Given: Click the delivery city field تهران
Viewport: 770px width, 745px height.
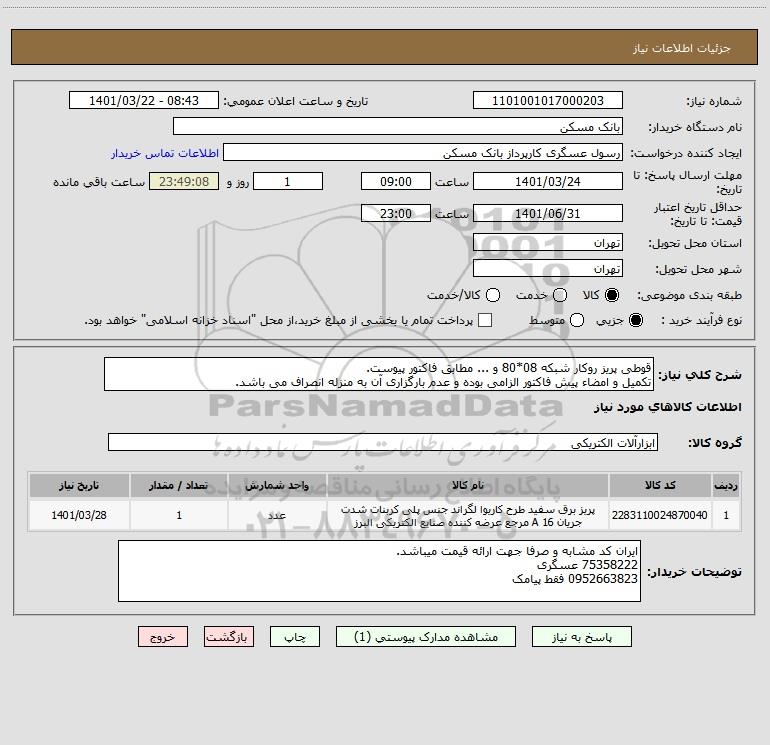Looking at the screenshot, I should (548, 268).
